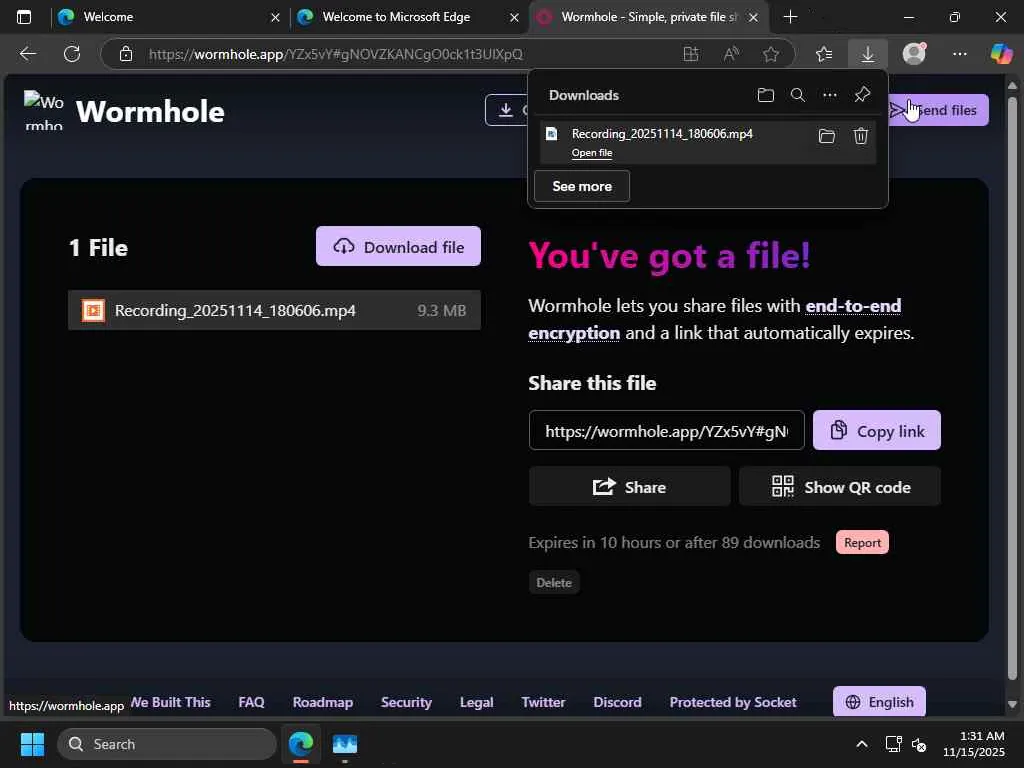Select Recording_20251114_180606.mp4 file row
Screen dimensions: 1024x768
coord(274,310)
